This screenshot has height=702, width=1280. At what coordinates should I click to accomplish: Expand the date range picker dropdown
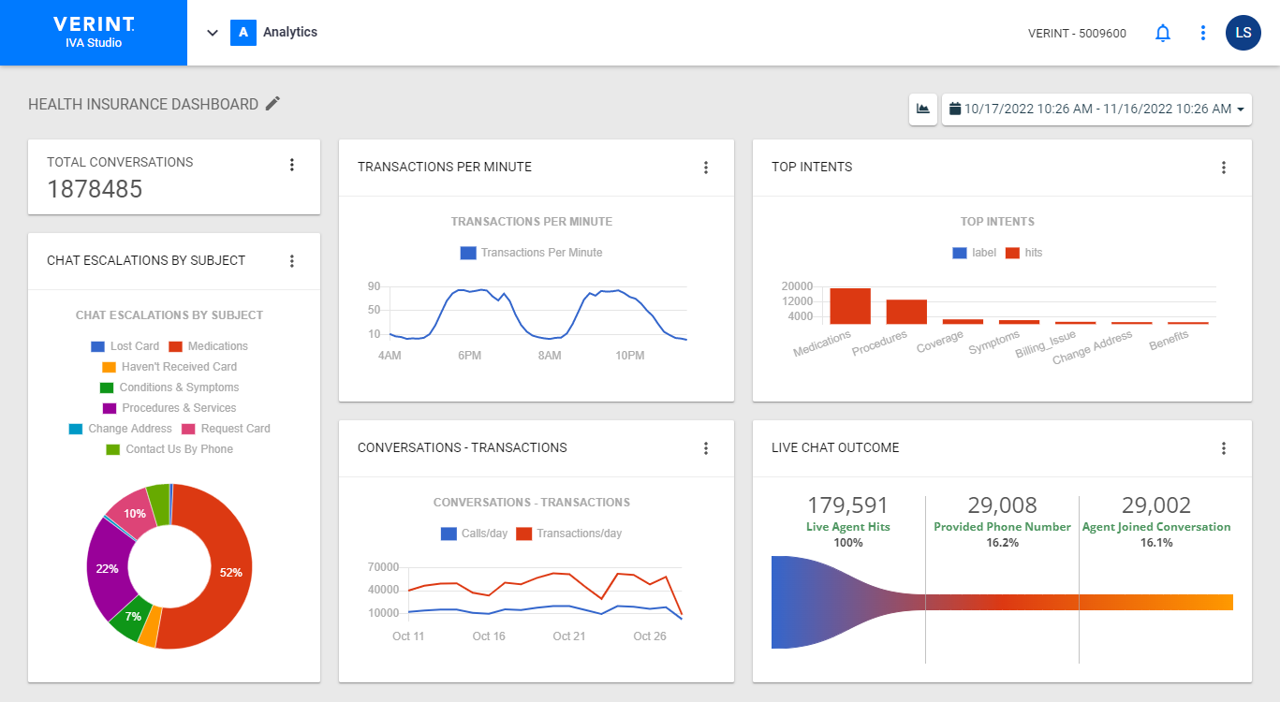tap(1096, 109)
